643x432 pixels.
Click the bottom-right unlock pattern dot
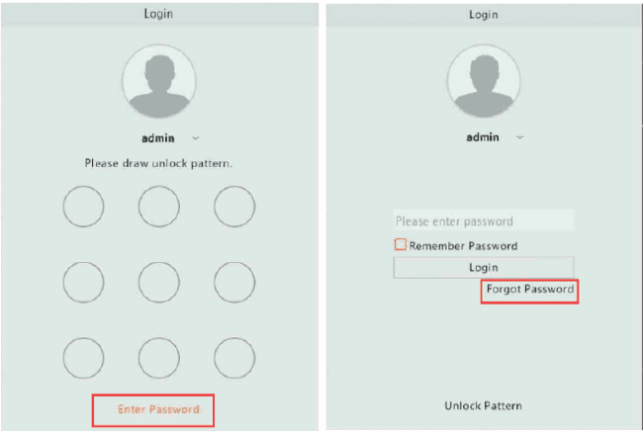point(234,358)
